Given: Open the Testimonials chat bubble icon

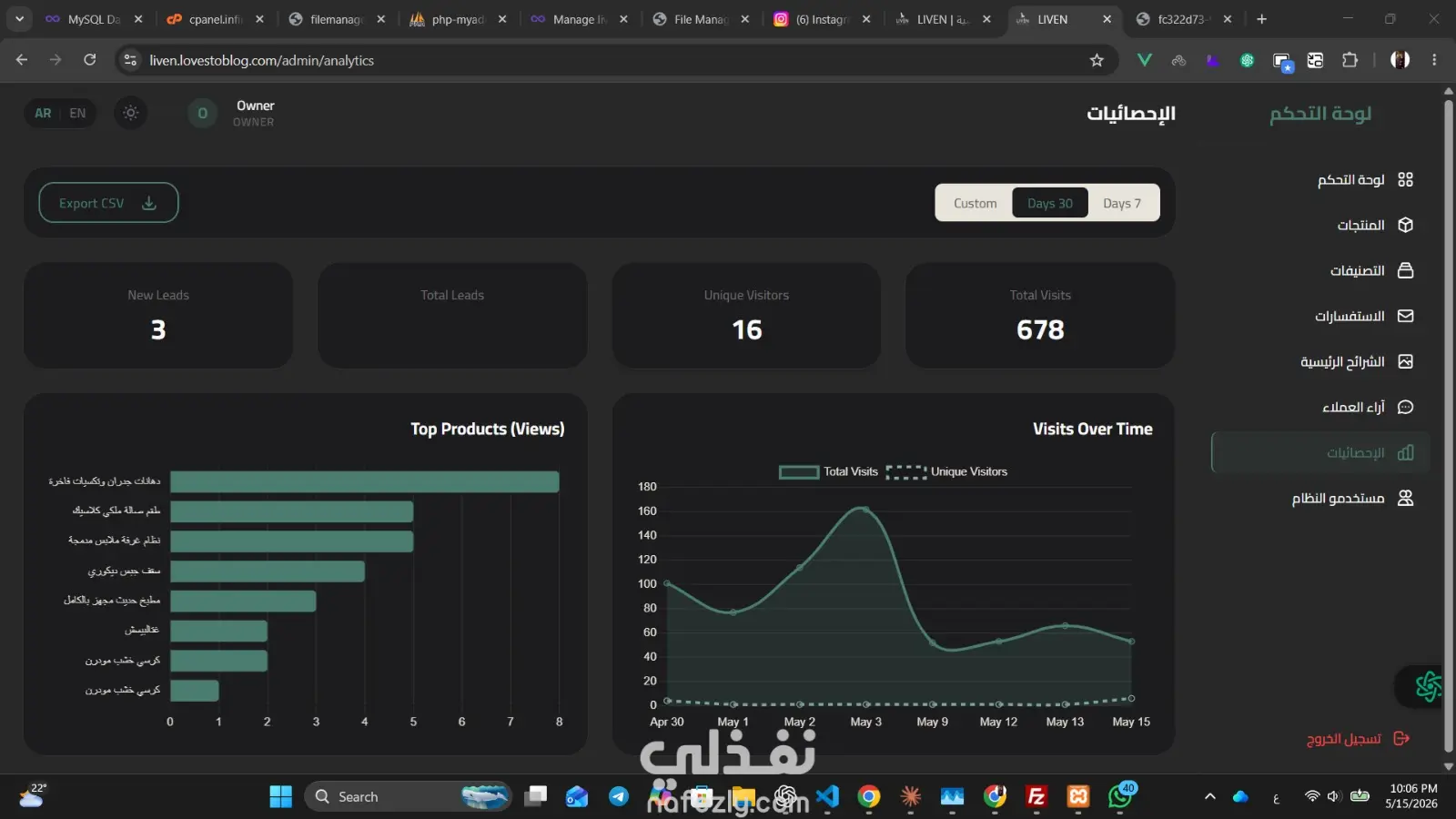Looking at the screenshot, I should tap(1405, 407).
